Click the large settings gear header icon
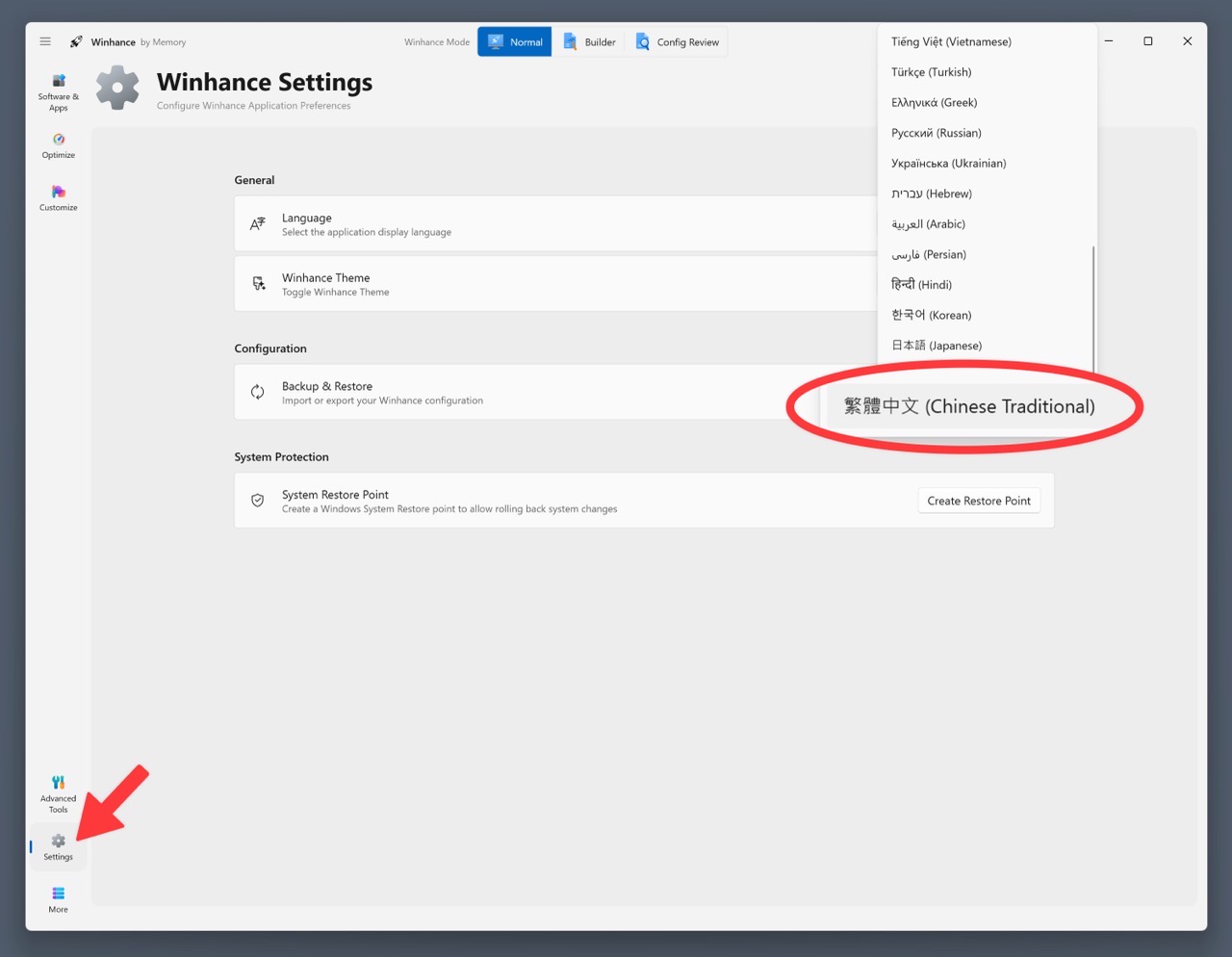The width and height of the screenshot is (1232, 957). [117, 88]
